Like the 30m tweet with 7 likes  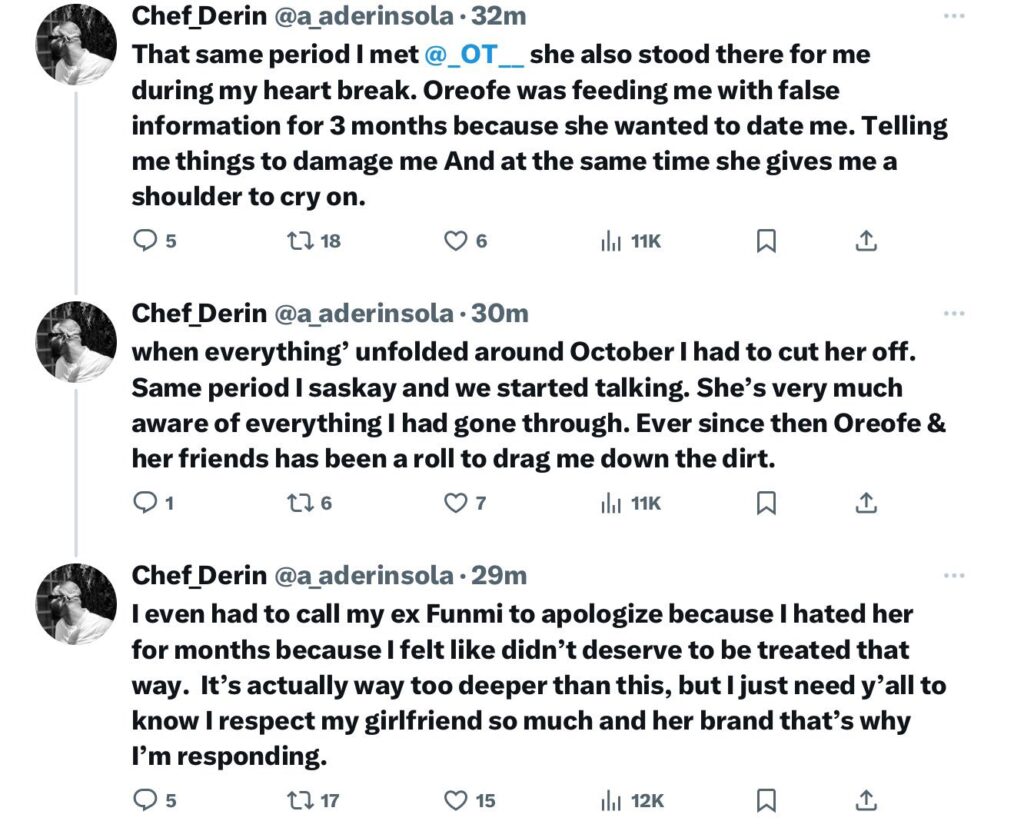click(456, 503)
